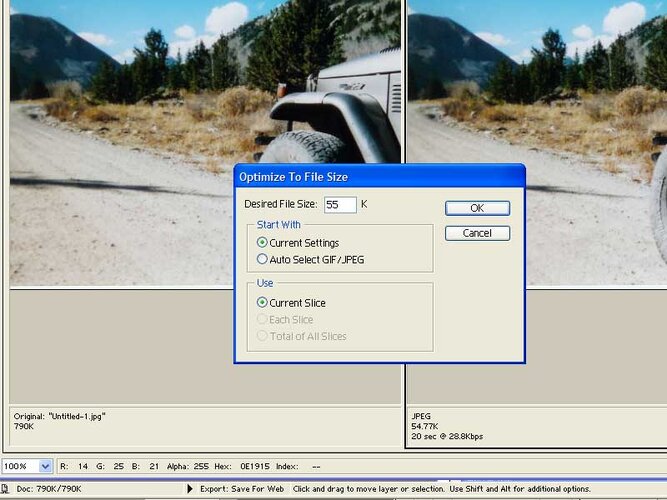Select the Current Slice radio button

pos(262,303)
